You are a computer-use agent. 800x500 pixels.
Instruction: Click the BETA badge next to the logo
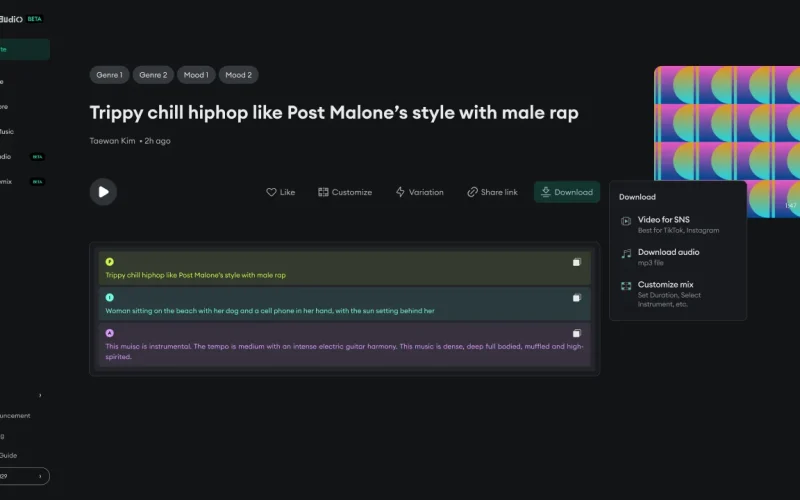[35, 19]
